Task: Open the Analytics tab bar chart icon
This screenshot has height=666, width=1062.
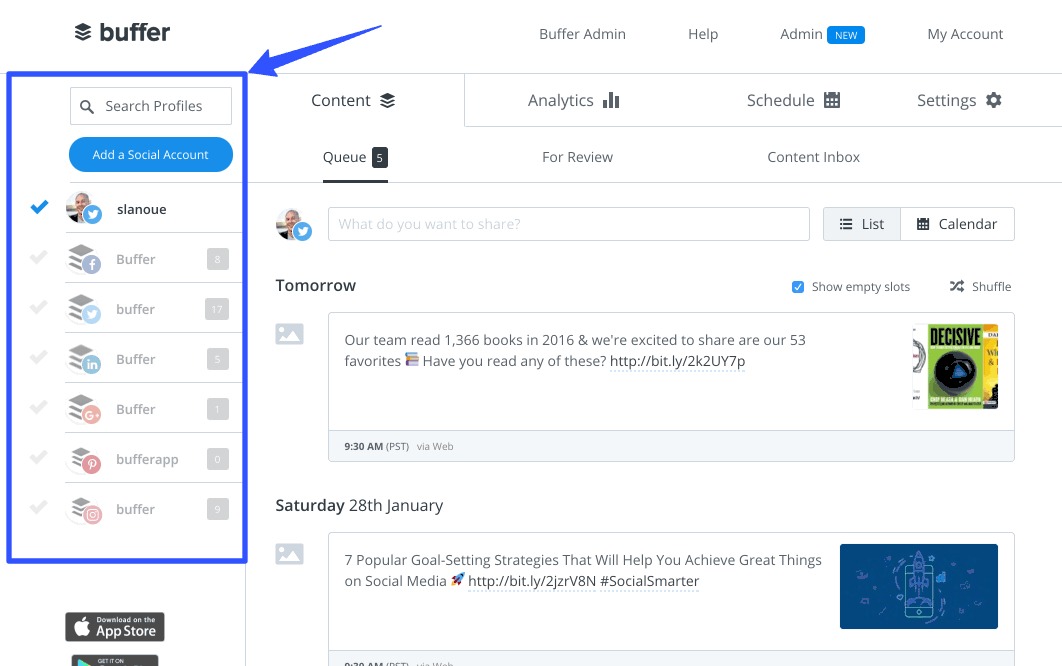Action: tap(611, 100)
